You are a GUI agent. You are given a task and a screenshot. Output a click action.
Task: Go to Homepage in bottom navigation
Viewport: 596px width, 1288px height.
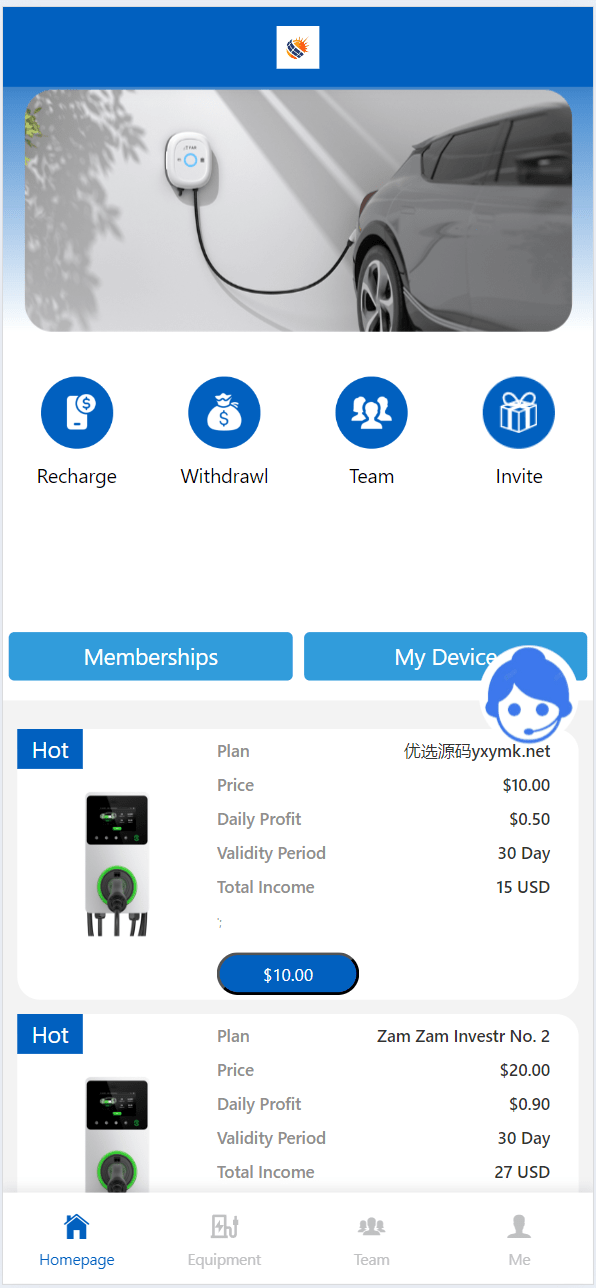(77, 1239)
